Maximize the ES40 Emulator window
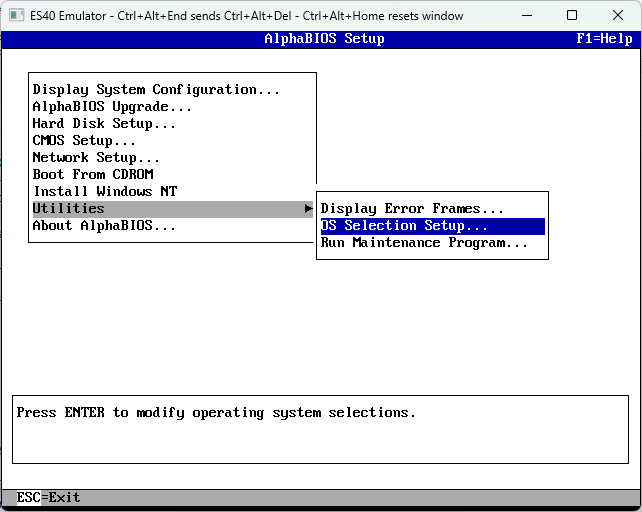The width and height of the screenshot is (642, 512). tap(572, 16)
